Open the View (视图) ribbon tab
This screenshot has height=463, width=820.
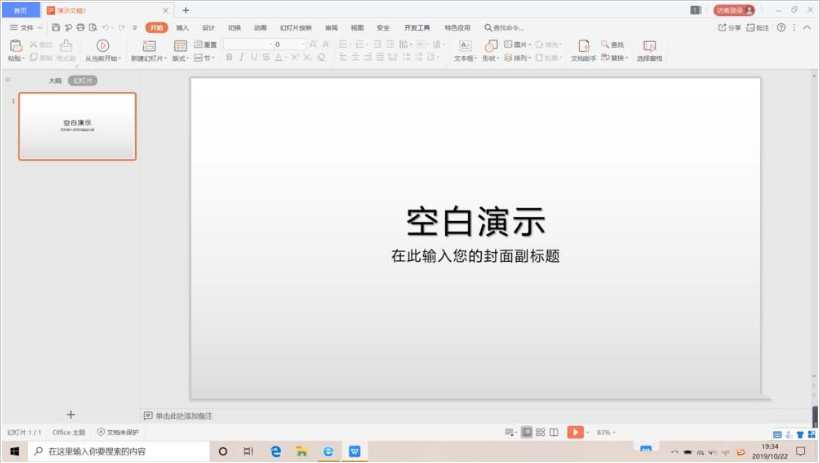[x=357, y=28]
